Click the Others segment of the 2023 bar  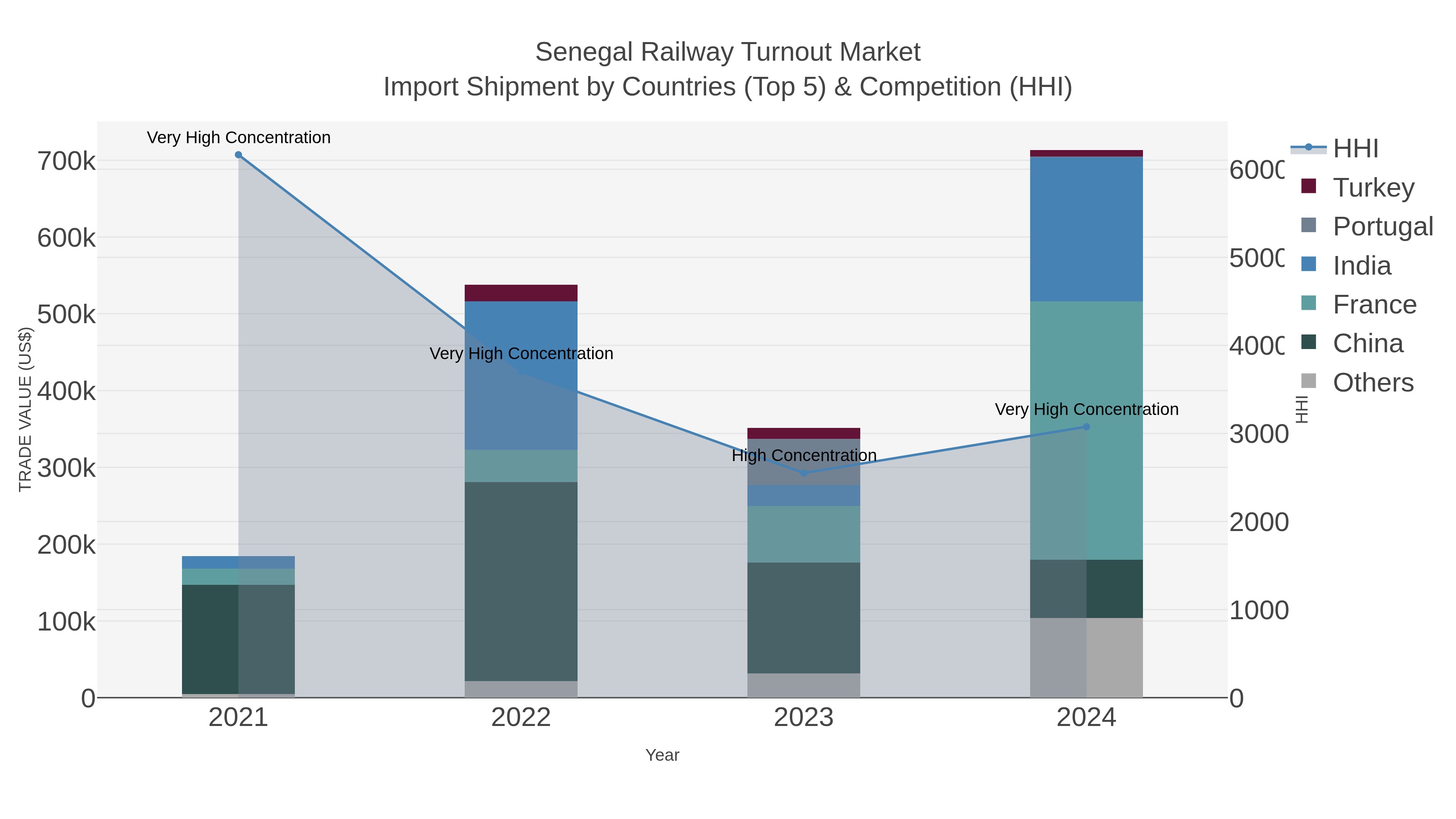(x=804, y=685)
